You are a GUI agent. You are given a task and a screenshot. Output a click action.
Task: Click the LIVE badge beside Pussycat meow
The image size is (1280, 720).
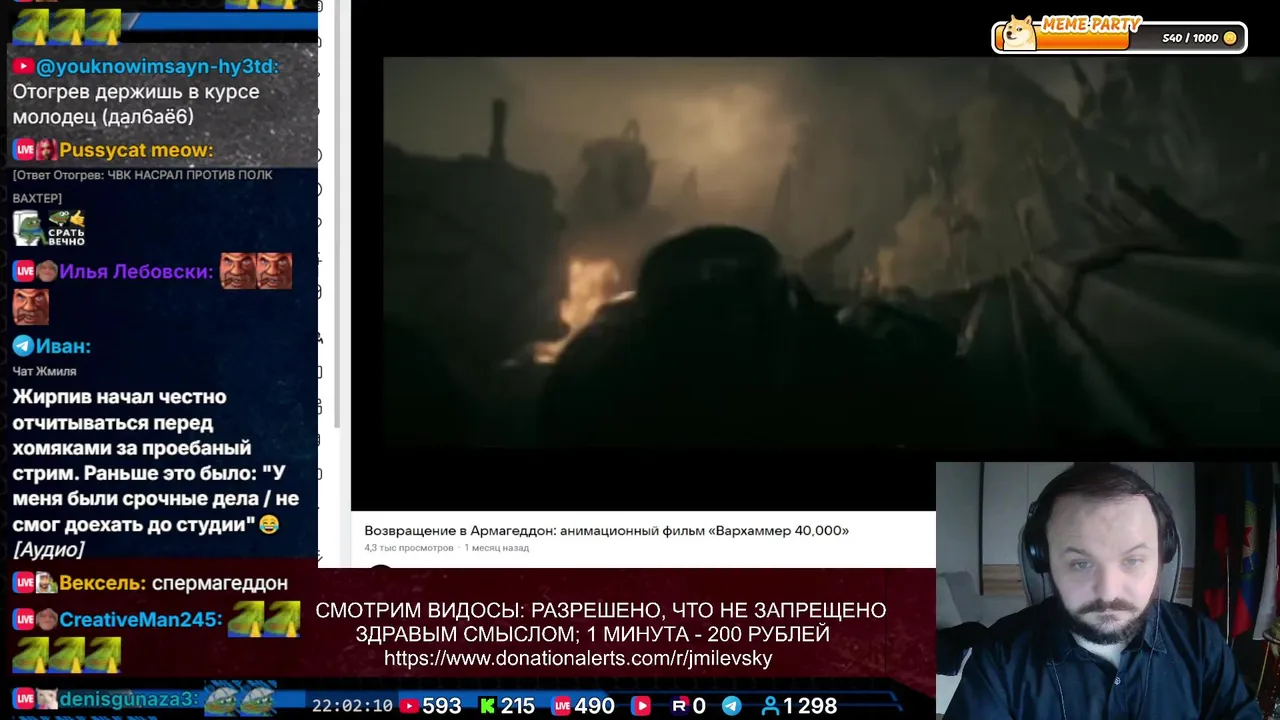pyautogui.click(x=23, y=150)
